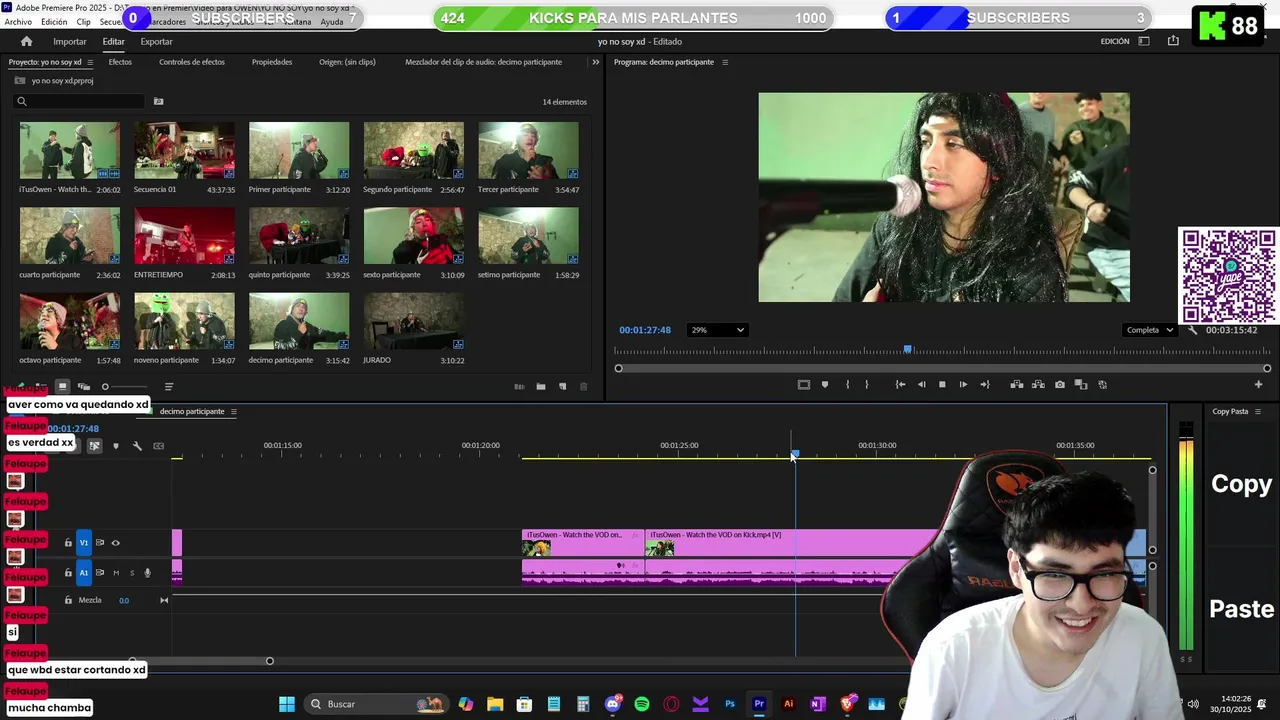Image resolution: width=1280 pixels, height=720 pixels.
Task: Mute track A1 with M button
Action: tap(116, 573)
